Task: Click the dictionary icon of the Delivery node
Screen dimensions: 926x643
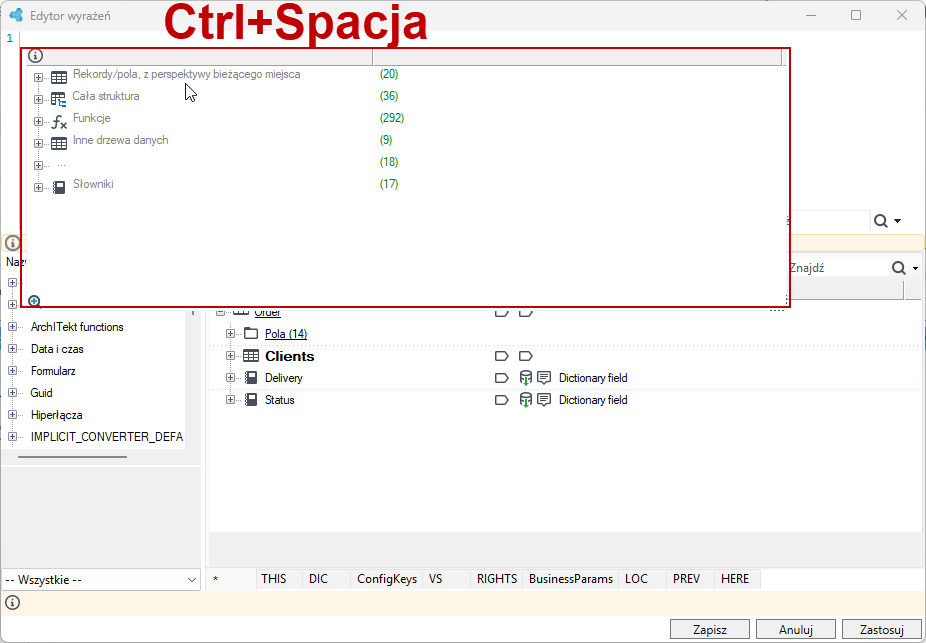Action: tap(251, 378)
